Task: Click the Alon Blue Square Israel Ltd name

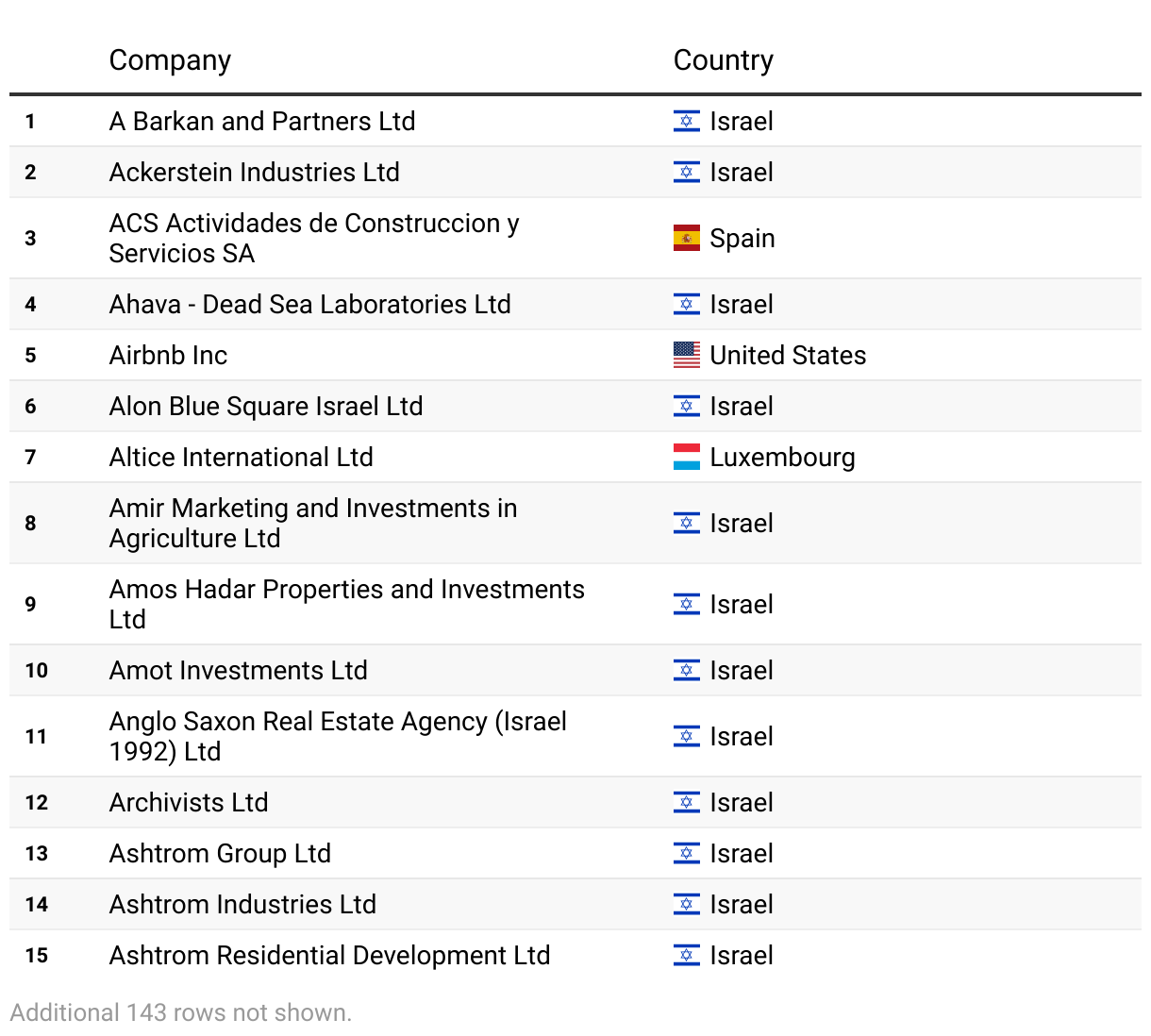Action: click(265, 406)
